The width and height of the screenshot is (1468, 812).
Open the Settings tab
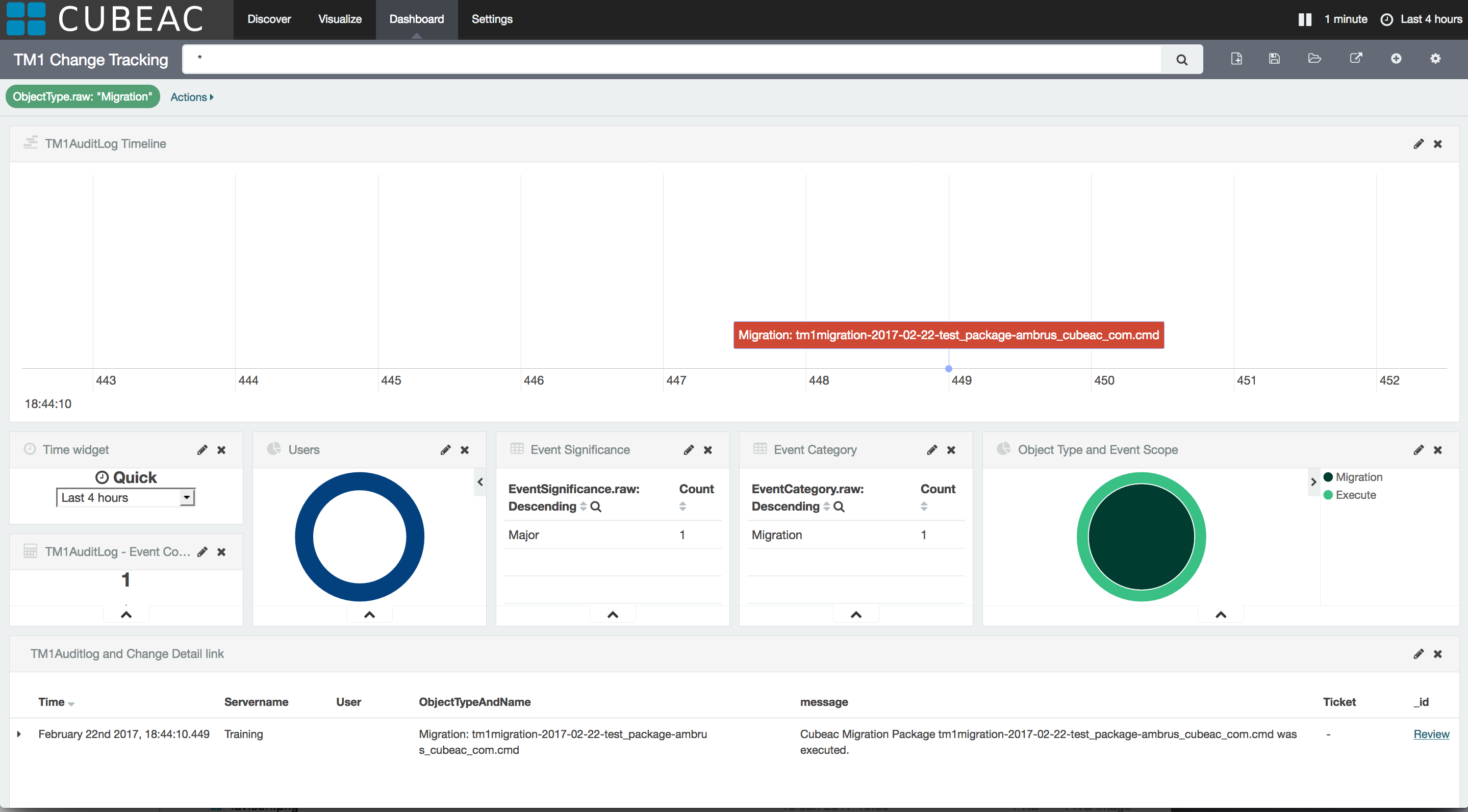coord(492,19)
